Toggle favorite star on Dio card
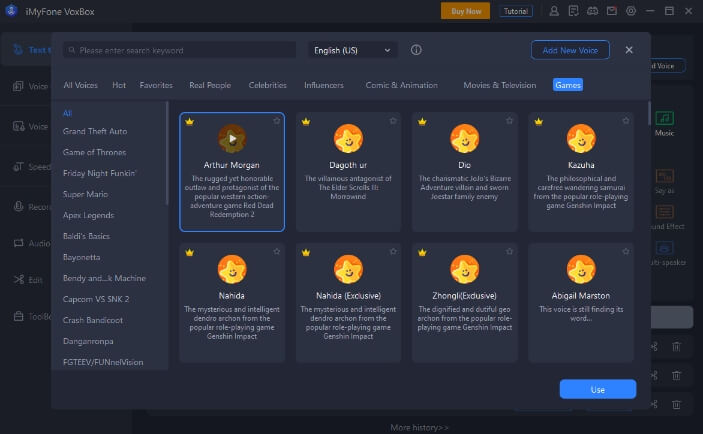This screenshot has width=703, height=434. click(x=509, y=121)
